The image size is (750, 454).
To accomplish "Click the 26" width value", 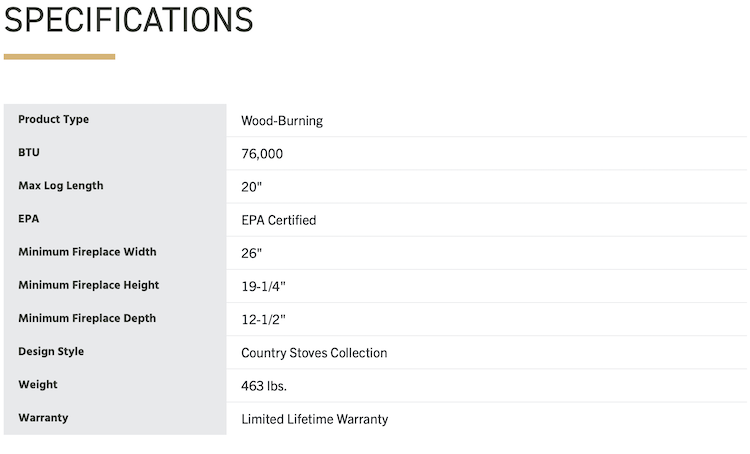I will pyautogui.click(x=251, y=253).
